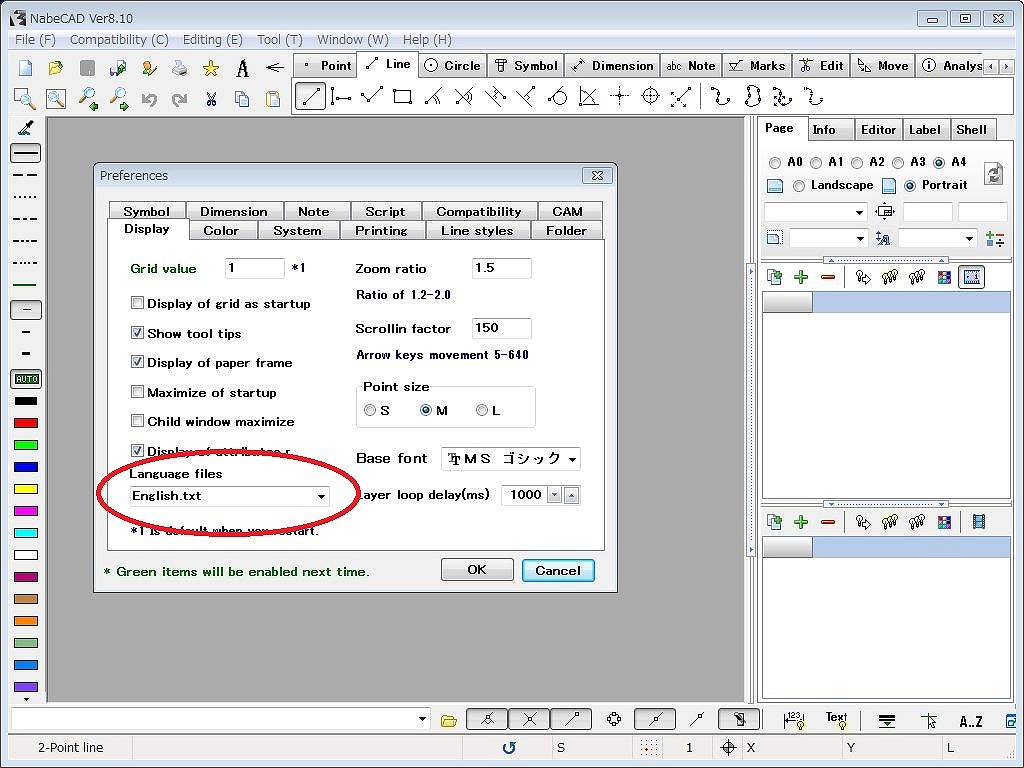1024x768 pixels.
Task: Select A3 paper size radio
Action: pos(898,163)
